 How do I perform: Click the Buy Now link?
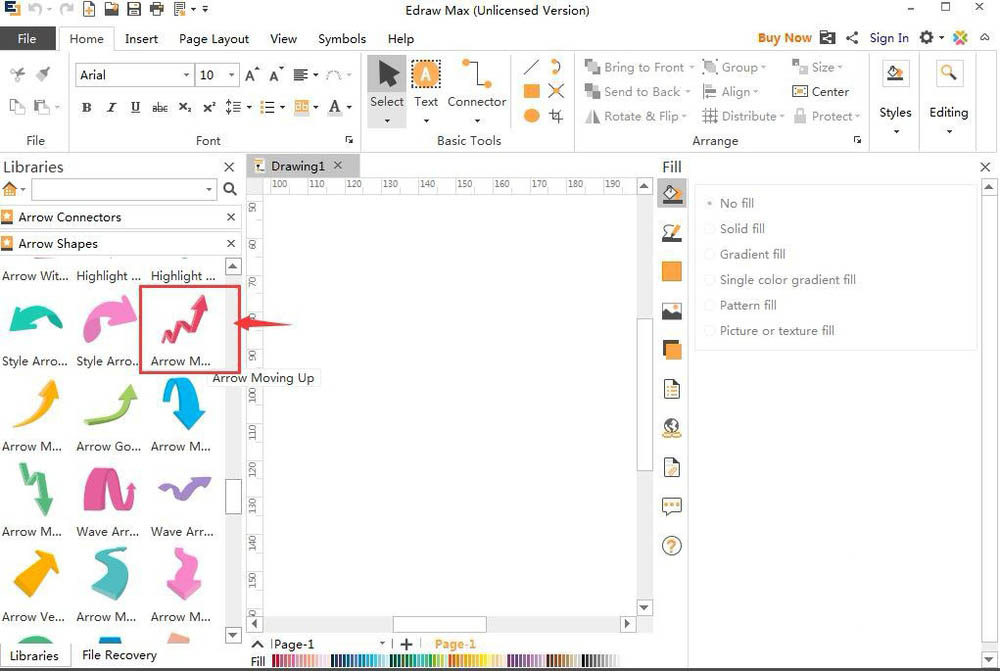click(784, 38)
